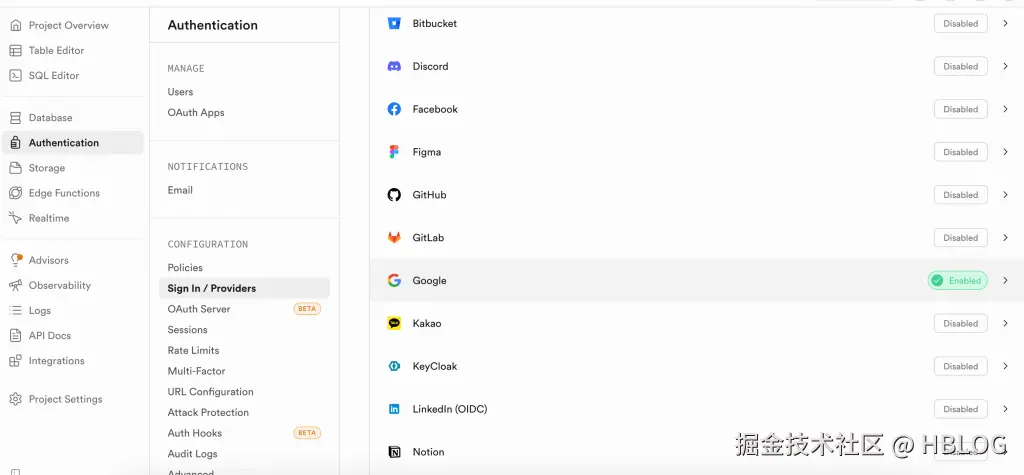The width and height of the screenshot is (1024, 475).
Task: Click the Notion provider row
Action: [428, 452]
